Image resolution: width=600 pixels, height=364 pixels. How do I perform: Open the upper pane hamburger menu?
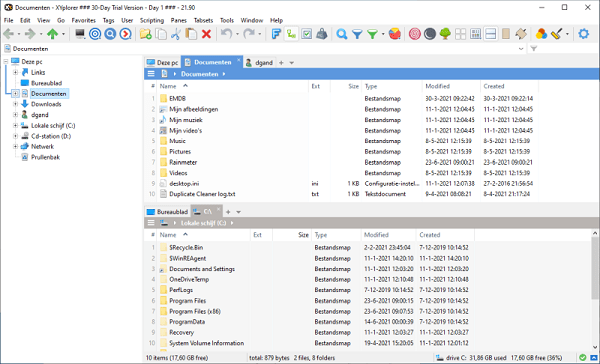point(151,74)
